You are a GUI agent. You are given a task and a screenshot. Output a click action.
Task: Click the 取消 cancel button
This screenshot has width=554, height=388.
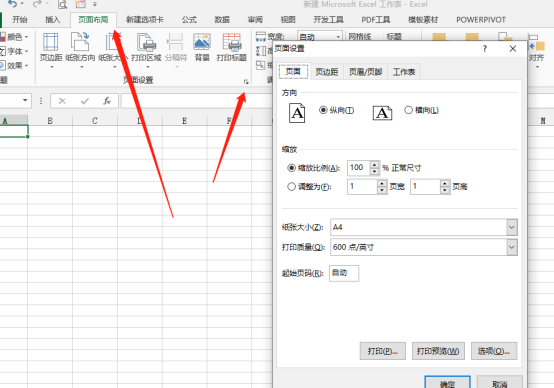click(x=500, y=382)
